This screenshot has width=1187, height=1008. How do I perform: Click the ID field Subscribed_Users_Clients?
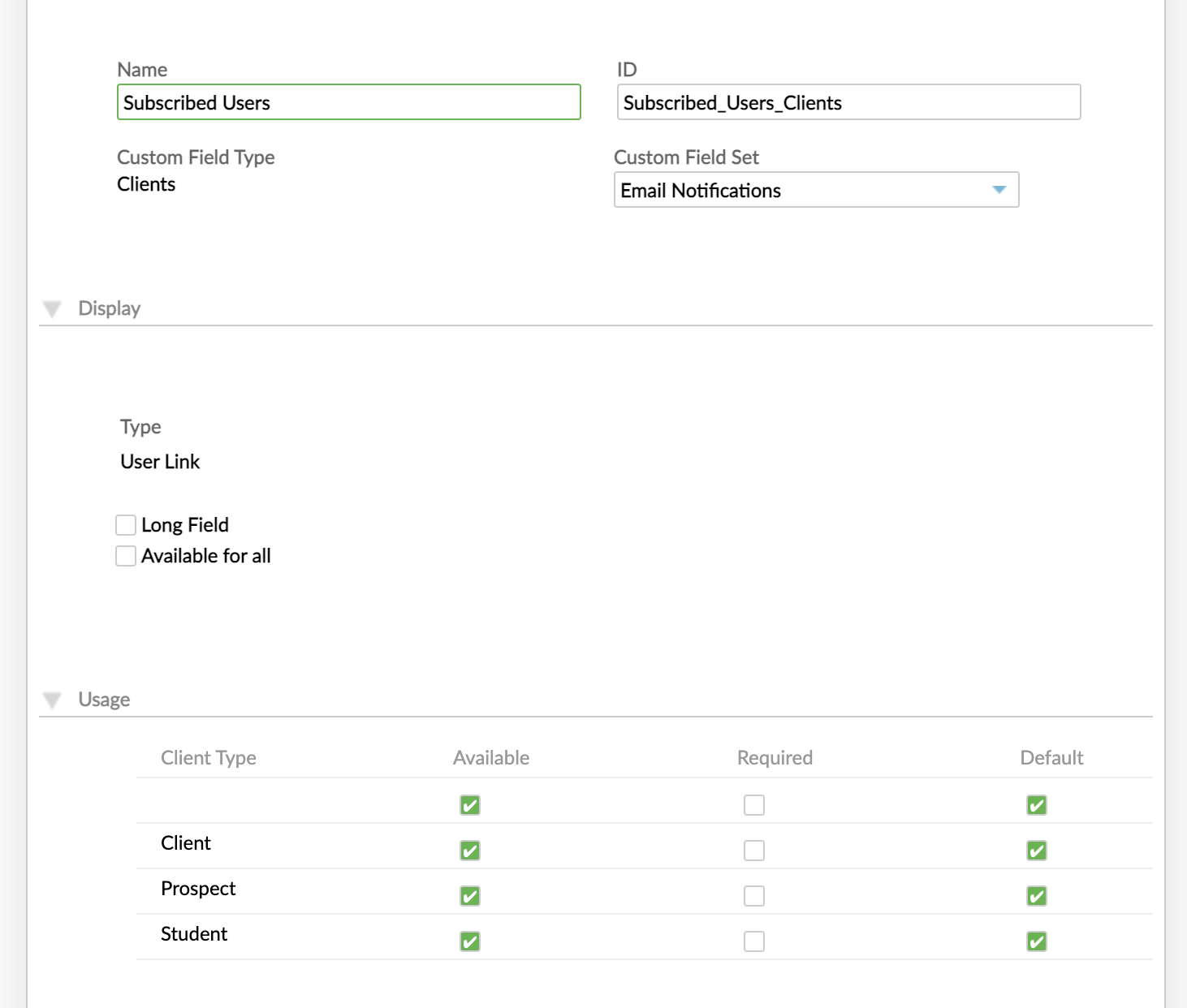pyautogui.click(x=848, y=102)
